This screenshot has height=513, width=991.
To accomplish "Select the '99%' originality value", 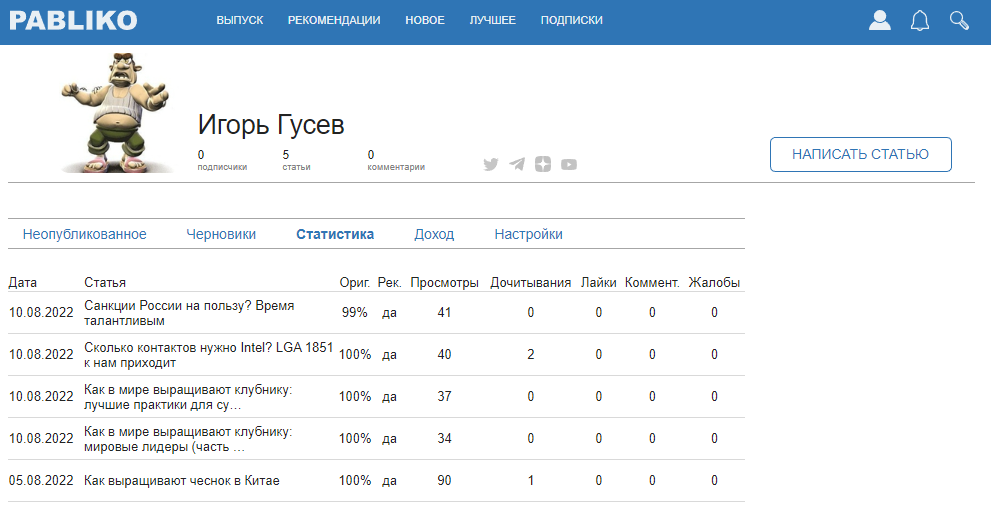I will coord(355,313).
